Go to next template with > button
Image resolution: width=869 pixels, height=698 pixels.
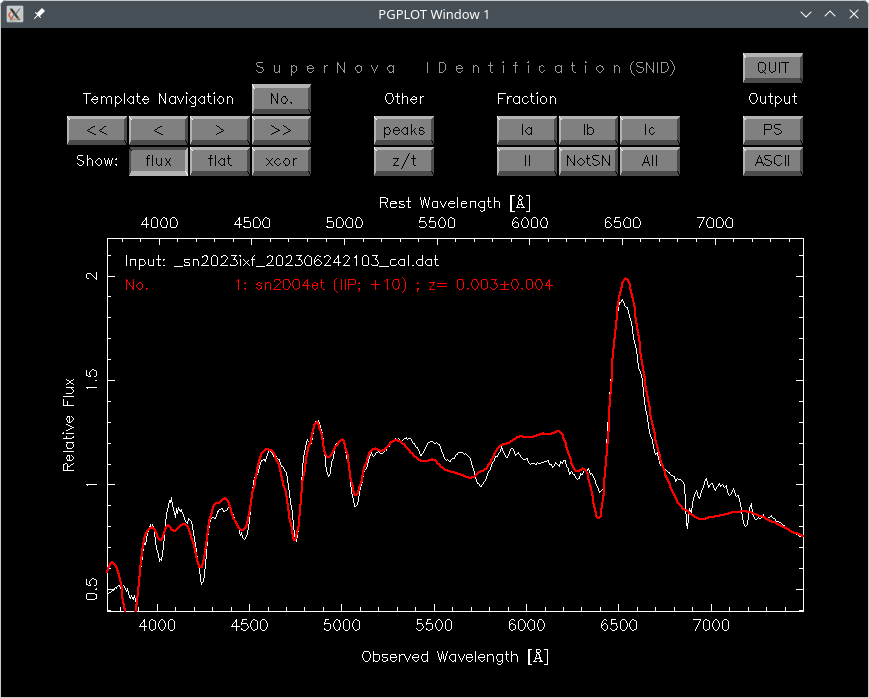pyautogui.click(x=220, y=130)
